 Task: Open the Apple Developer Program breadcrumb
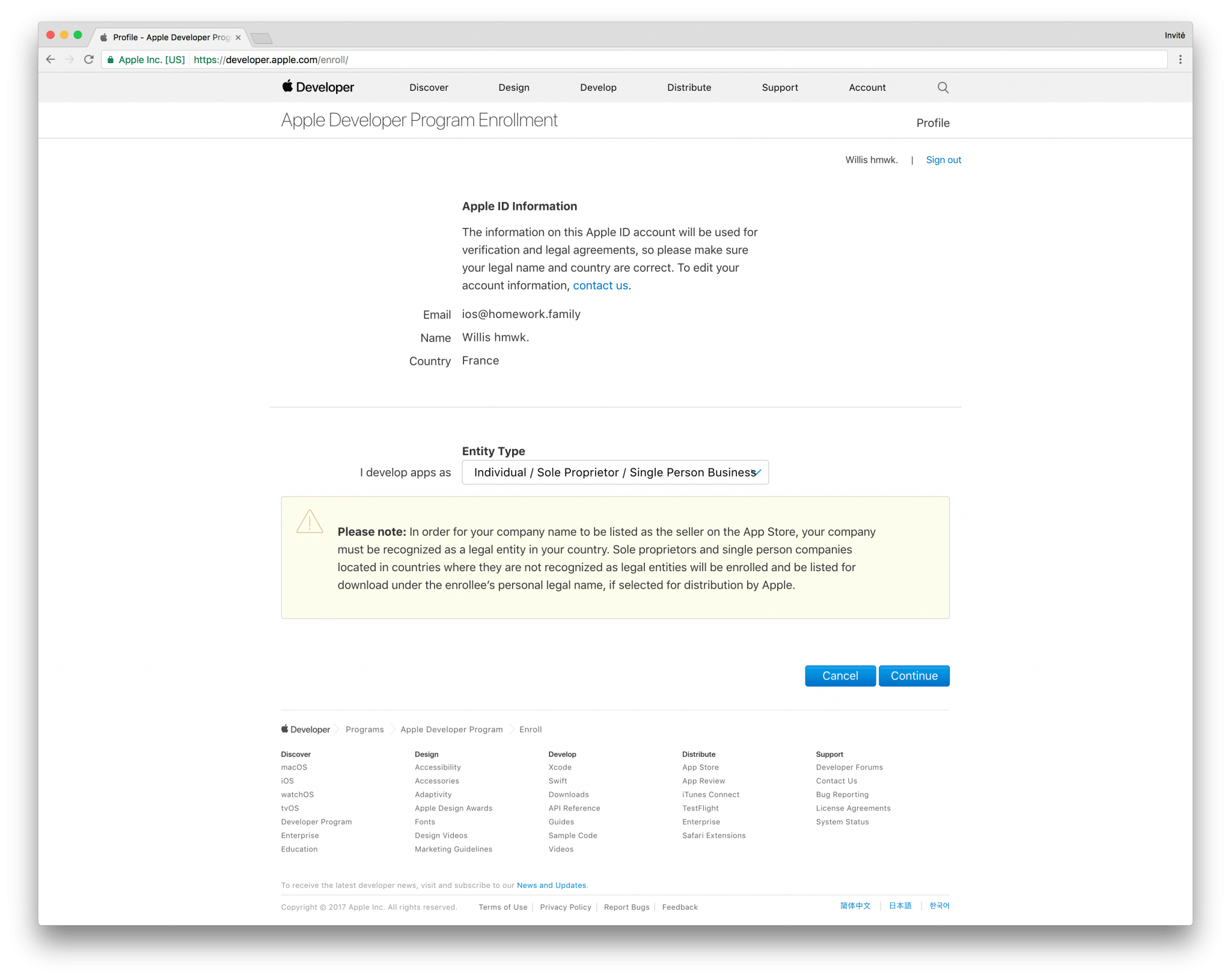451,729
